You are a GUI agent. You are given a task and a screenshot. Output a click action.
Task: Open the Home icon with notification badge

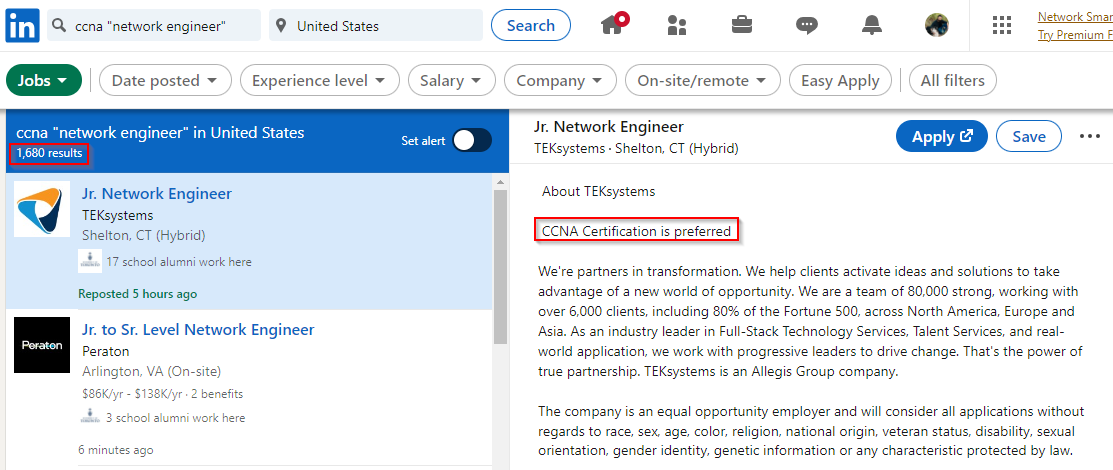[613, 25]
